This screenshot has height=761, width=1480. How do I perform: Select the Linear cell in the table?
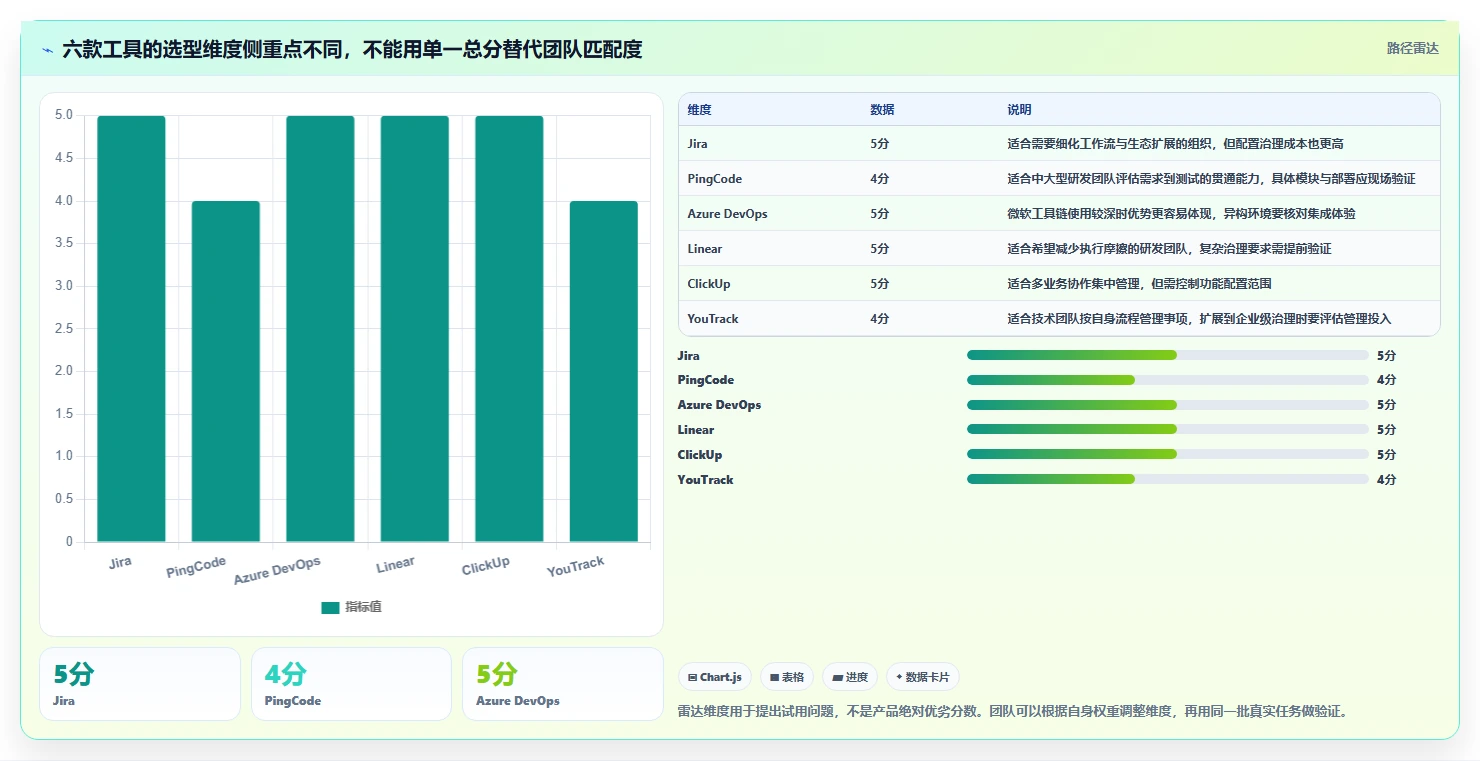(x=705, y=249)
